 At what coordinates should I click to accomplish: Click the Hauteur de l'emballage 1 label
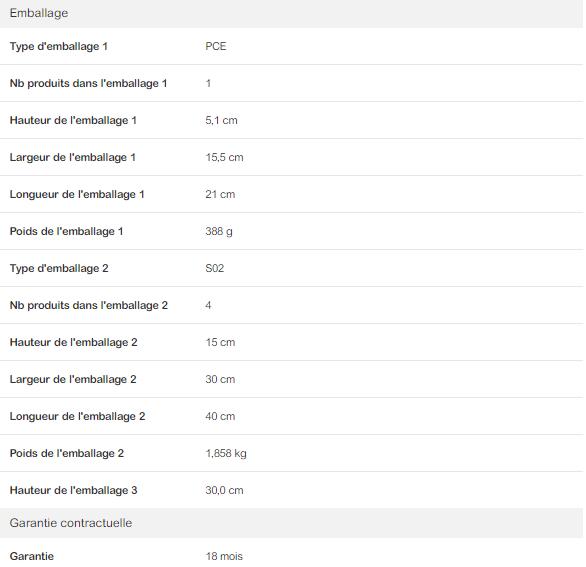tap(73, 120)
